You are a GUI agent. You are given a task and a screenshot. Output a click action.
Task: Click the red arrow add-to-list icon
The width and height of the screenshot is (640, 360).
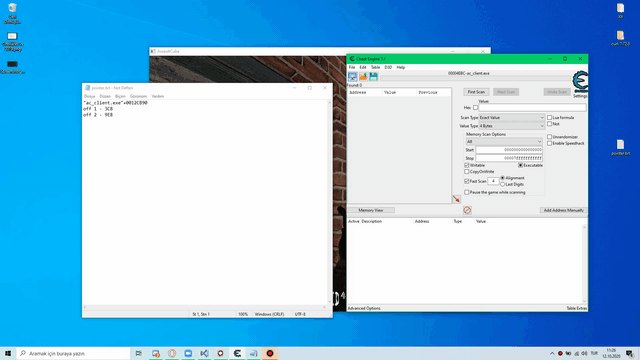pyautogui.click(x=456, y=199)
